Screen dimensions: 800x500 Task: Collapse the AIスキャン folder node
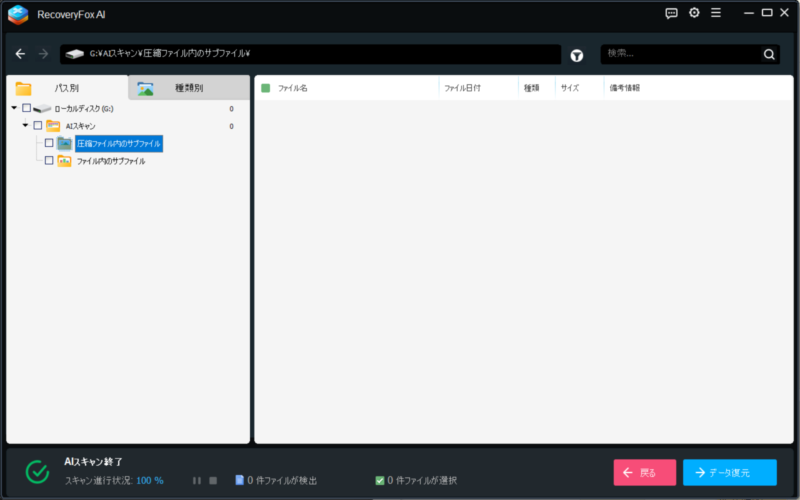[25, 126]
